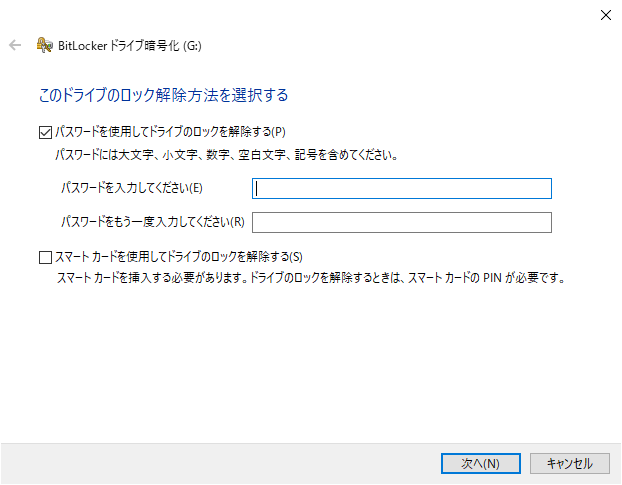Click the パスワードをもう一度入力してください(R) field label
The height and width of the screenshot is (485, 622).
coord(152,221)
